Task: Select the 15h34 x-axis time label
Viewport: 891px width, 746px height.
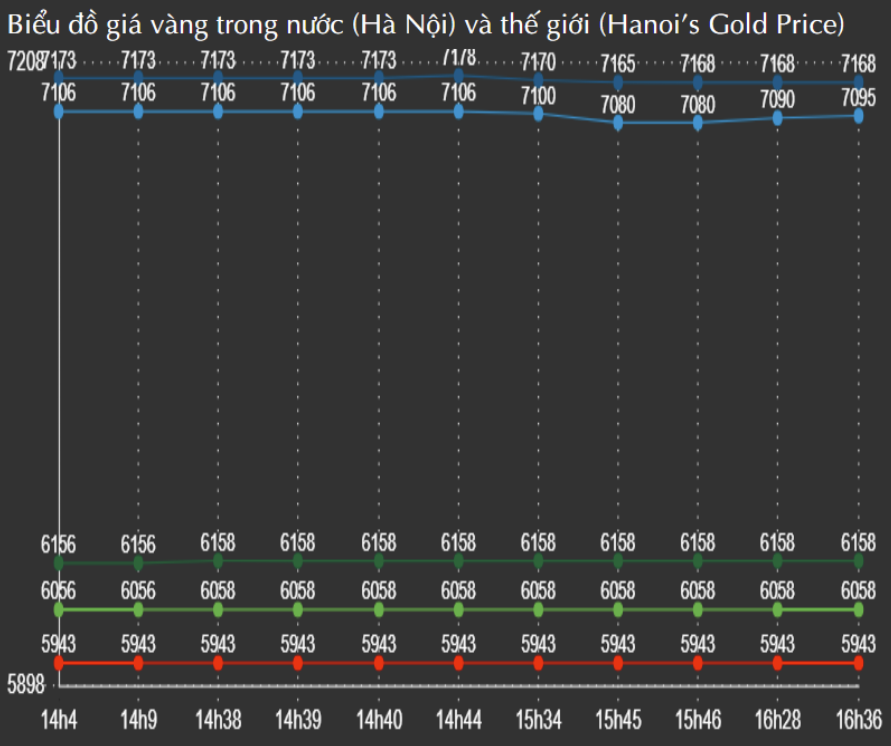Action: tap(538, 719)
